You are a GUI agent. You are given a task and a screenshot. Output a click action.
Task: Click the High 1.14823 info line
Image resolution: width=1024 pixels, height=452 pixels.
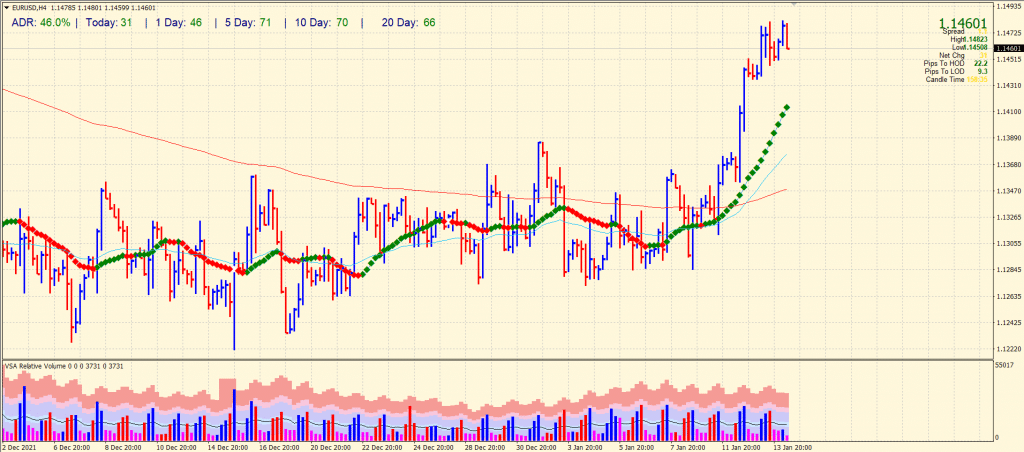coord(968,40)
